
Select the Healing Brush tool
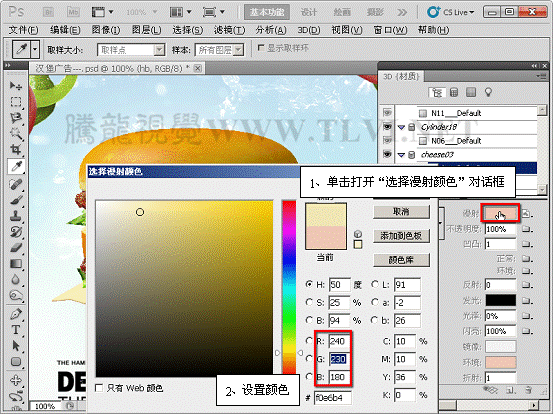coord(16,184)
